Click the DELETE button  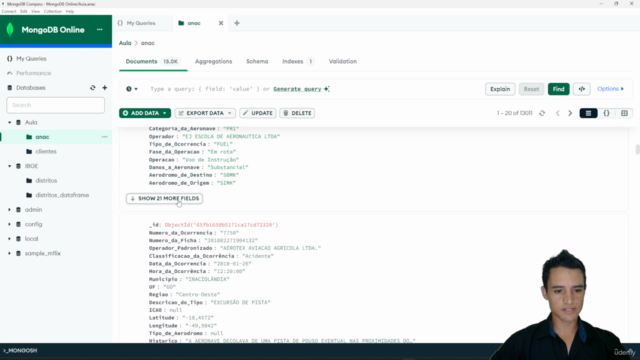[297, 113]
